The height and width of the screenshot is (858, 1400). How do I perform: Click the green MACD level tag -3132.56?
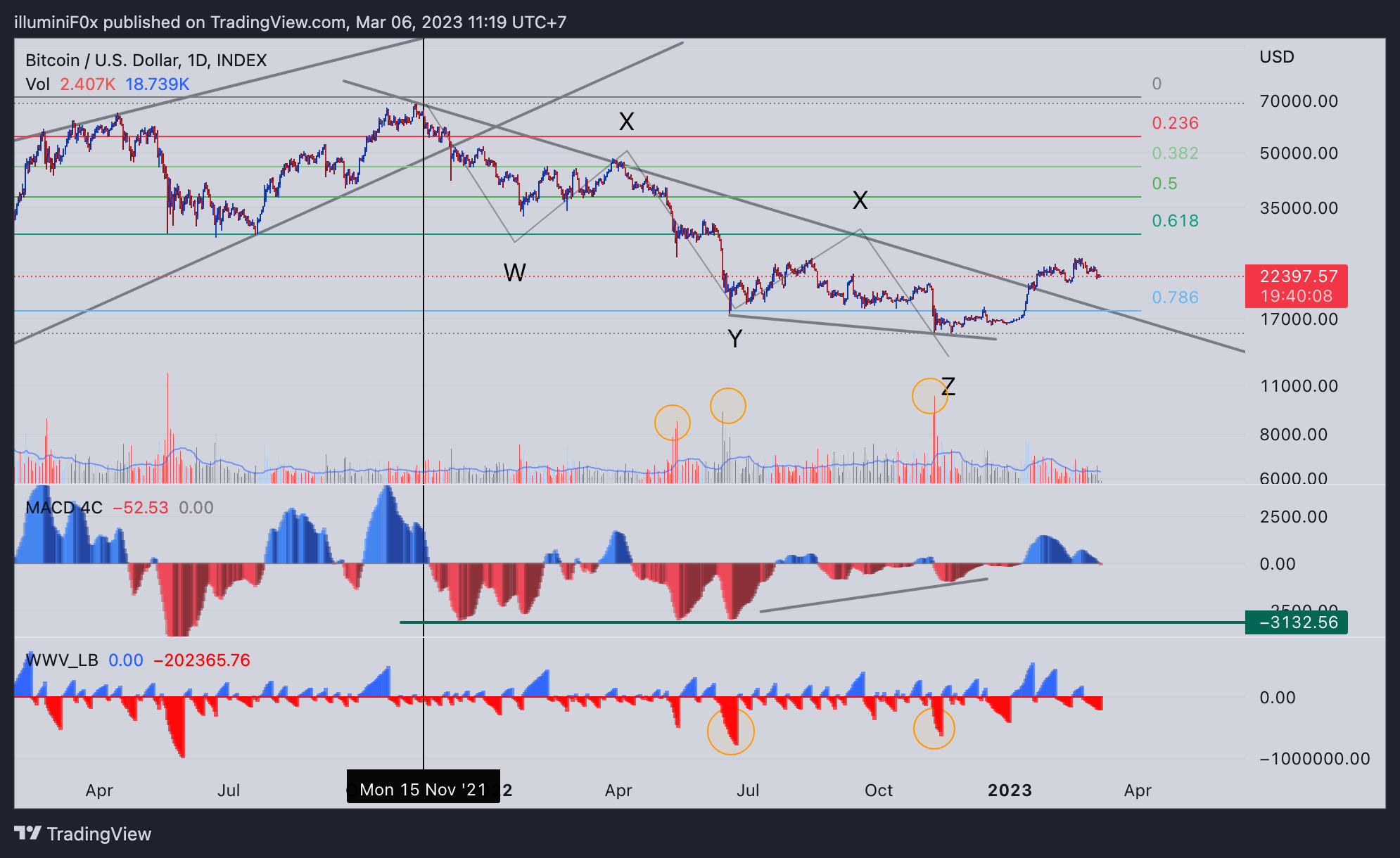pos(1296,622)
